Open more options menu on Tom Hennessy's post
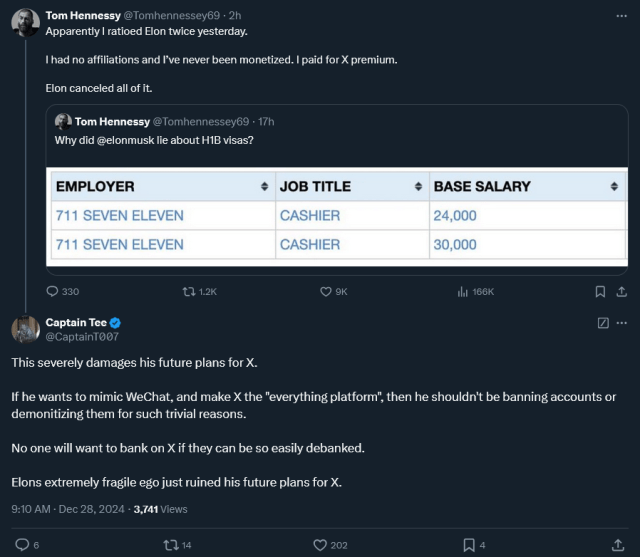640x557 pixels. click(621, 16)
